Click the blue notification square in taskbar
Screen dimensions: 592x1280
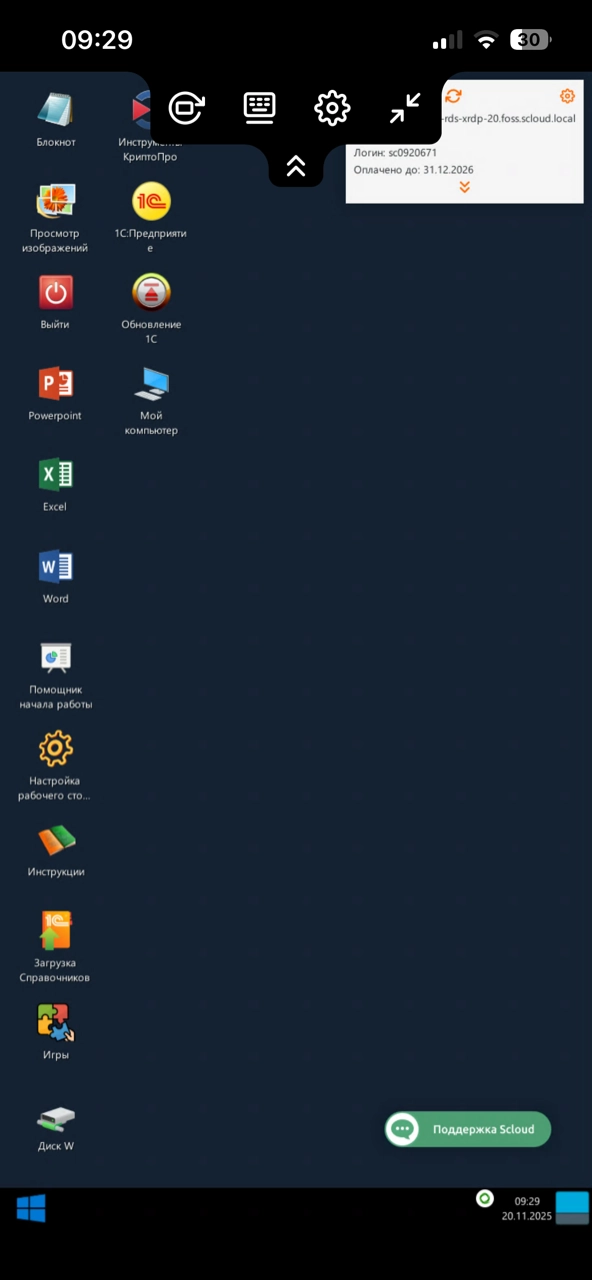click(x=573, y=1207)
